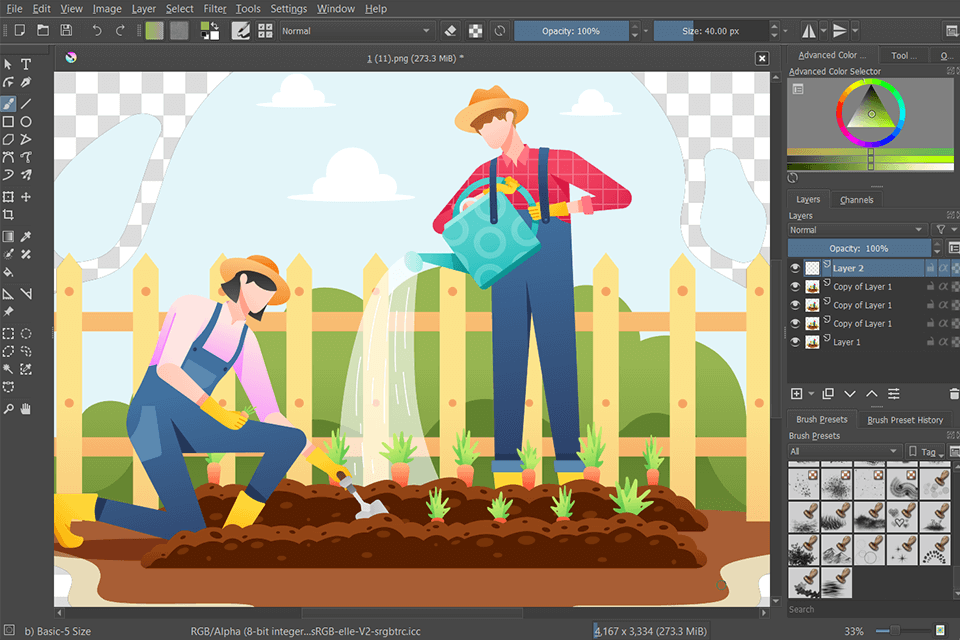Toggle vertical mirror tool
Image resolution: width=960 pixels, height=640 pixels.
840,31
